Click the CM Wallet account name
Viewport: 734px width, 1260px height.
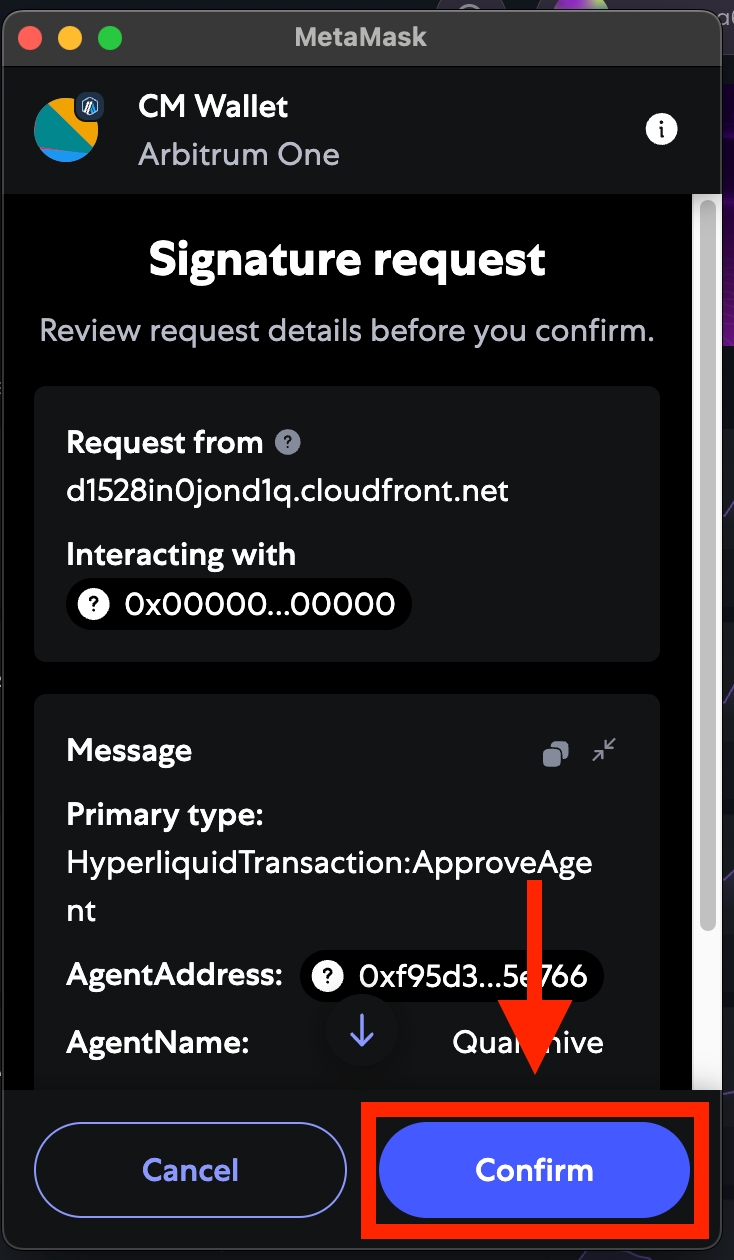point(213,107)
